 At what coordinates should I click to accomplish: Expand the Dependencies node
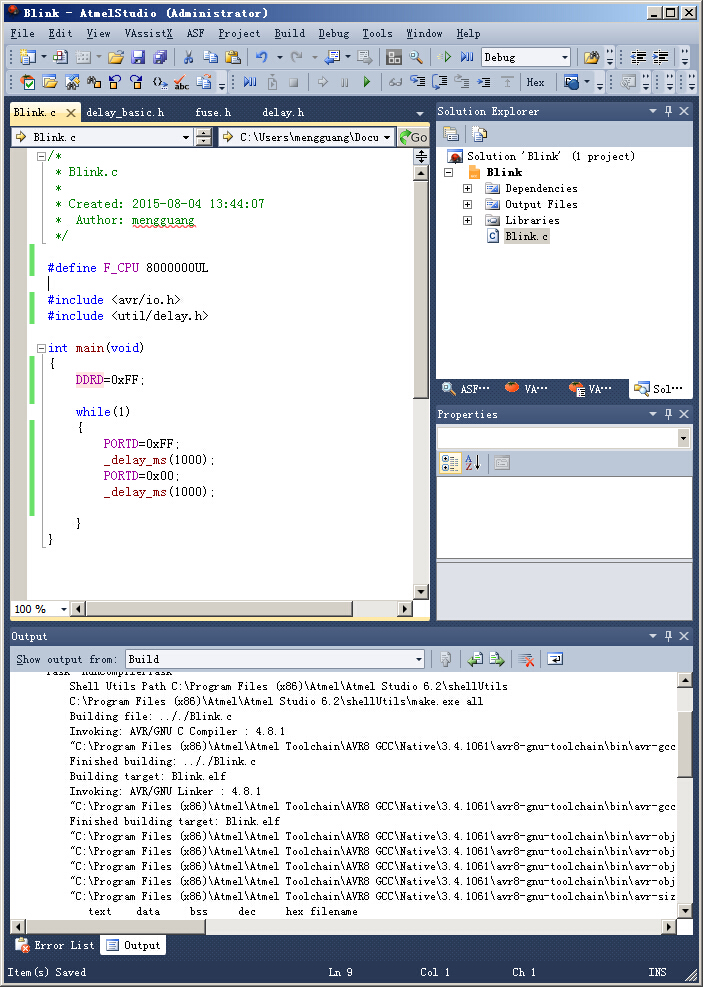tap(467, 188)
